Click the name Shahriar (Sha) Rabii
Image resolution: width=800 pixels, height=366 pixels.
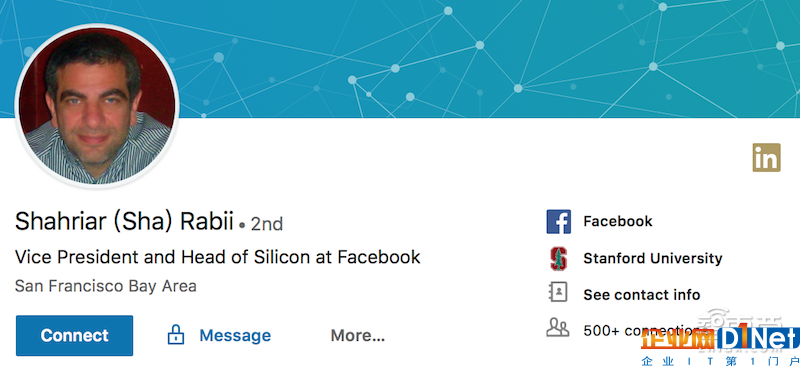click(124, 222)
